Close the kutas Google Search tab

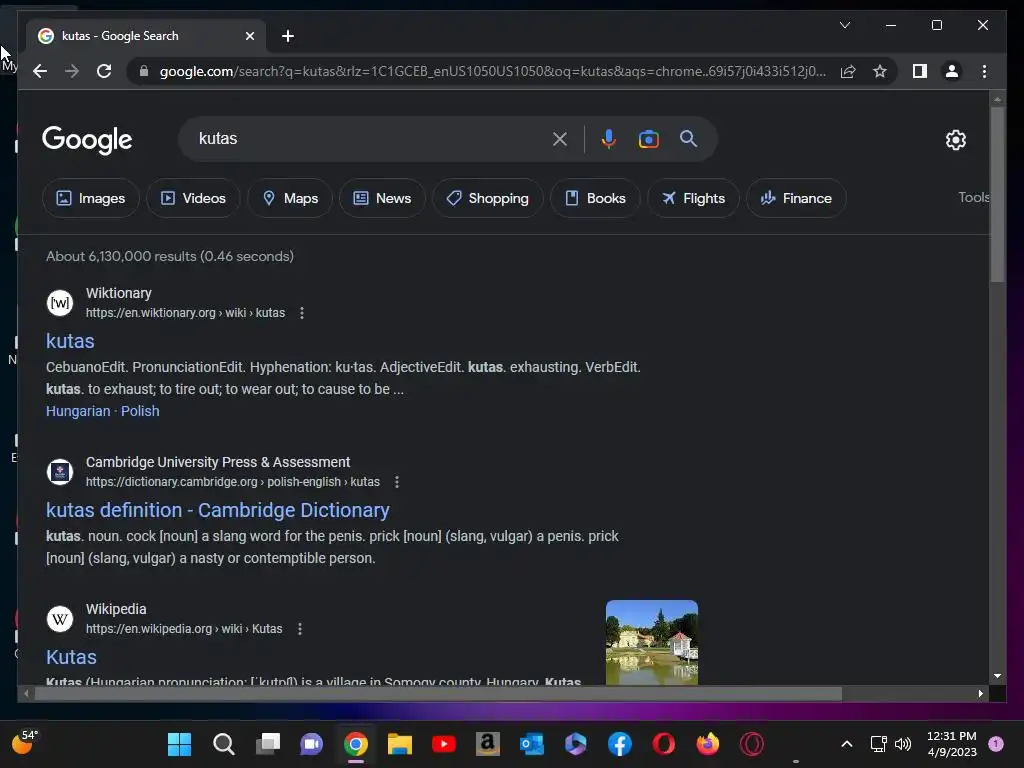249,36
